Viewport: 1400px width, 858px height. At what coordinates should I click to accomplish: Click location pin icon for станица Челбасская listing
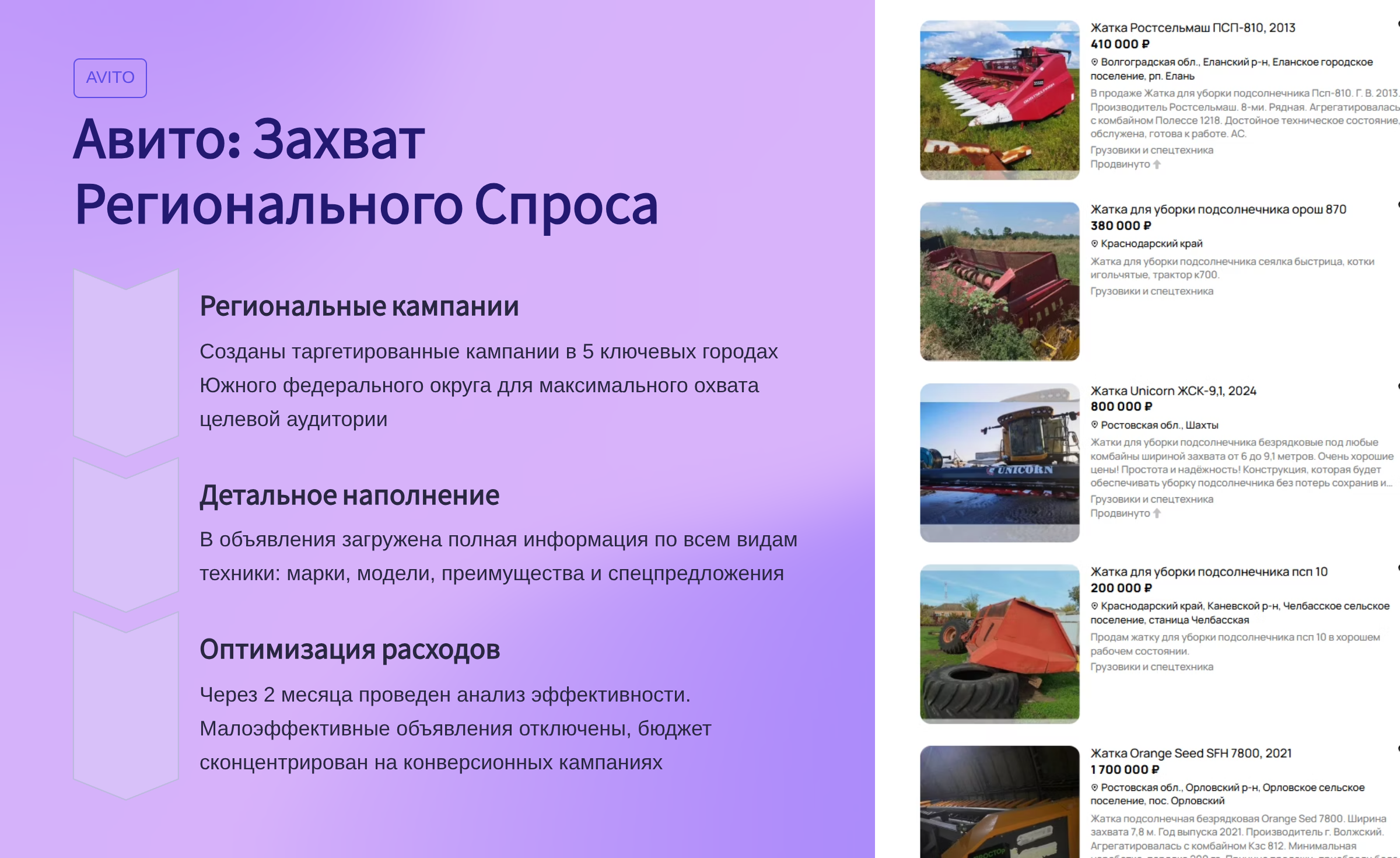(x=1095, y=606)
